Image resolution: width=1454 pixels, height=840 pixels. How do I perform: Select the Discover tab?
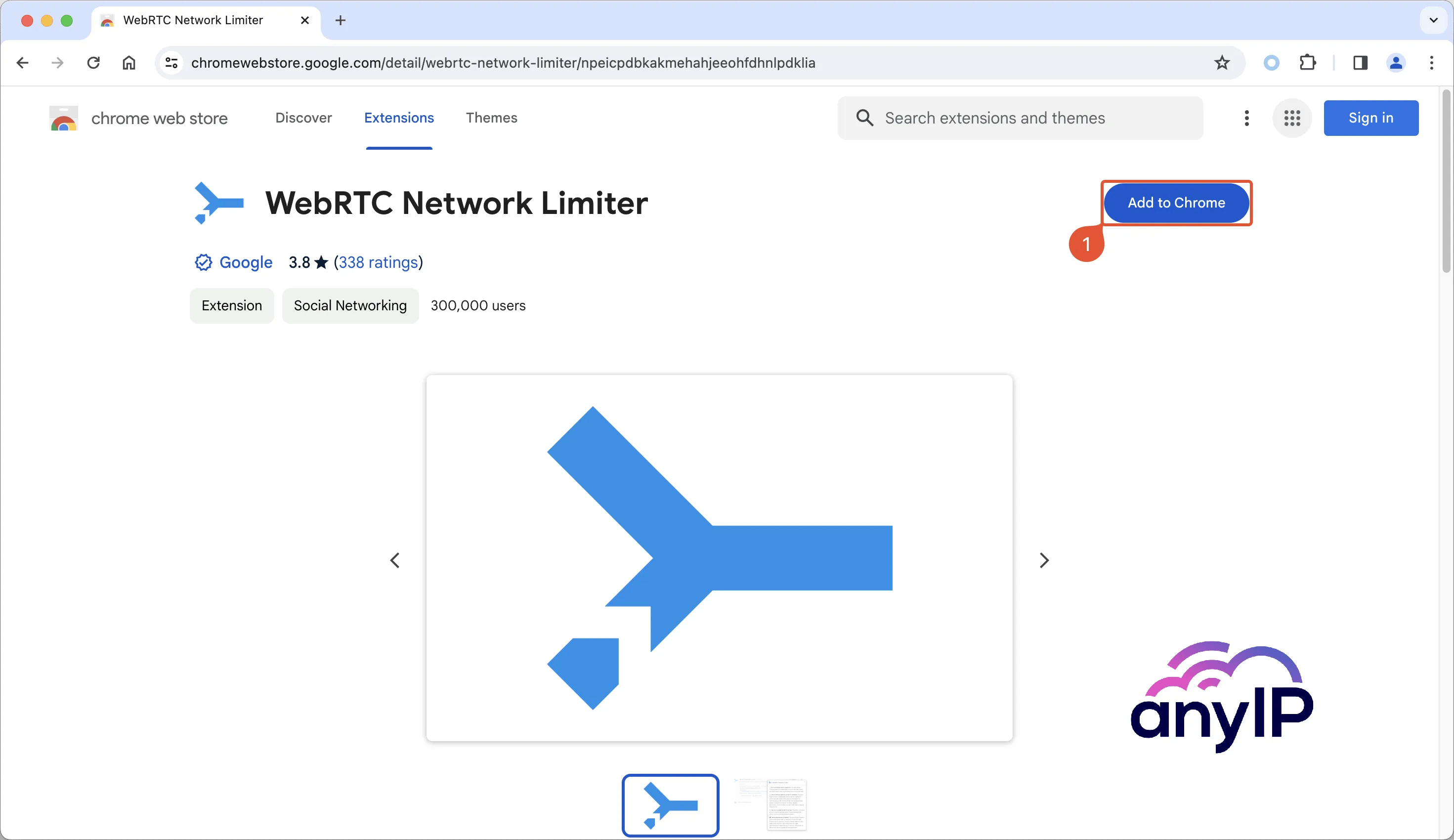click(304, 118)
